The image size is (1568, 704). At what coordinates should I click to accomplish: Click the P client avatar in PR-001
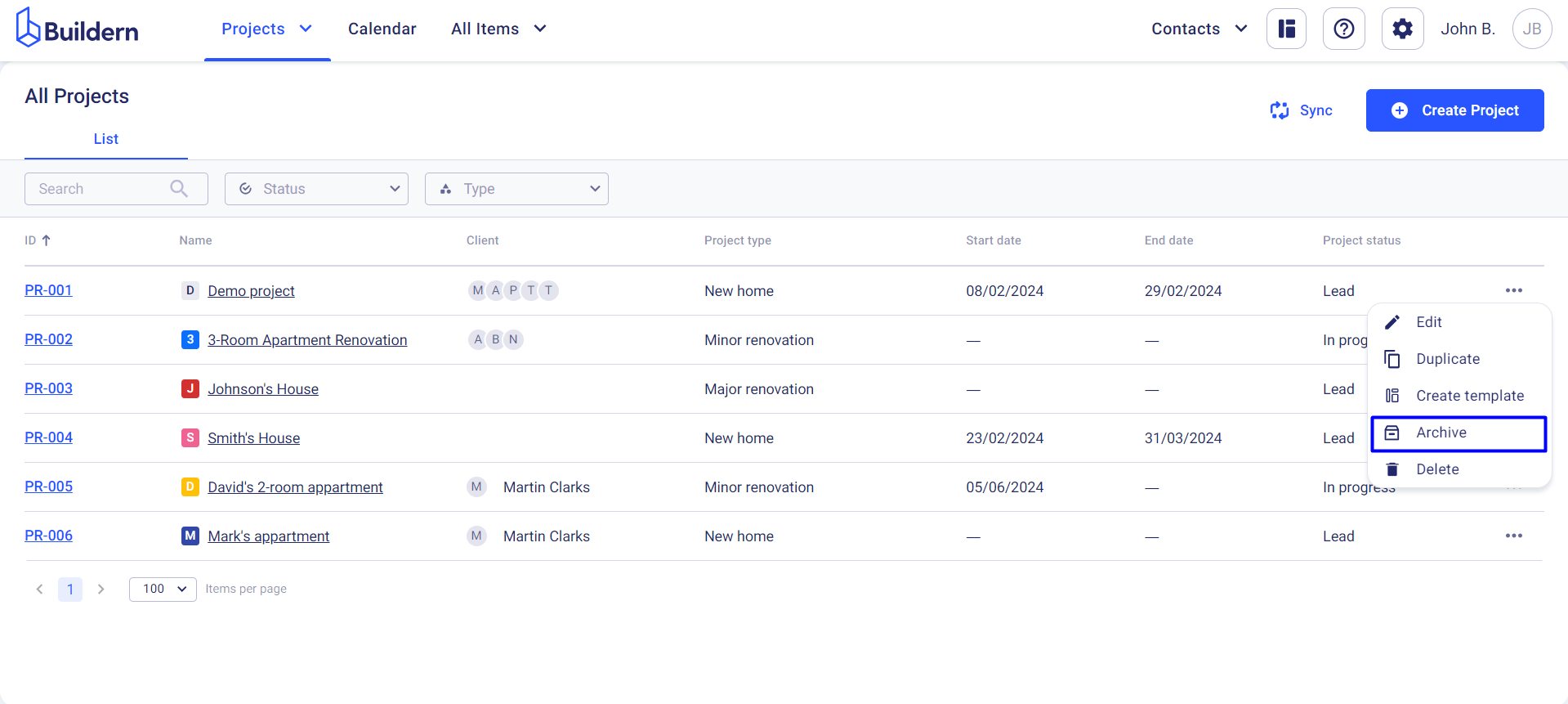coord(513,290)
